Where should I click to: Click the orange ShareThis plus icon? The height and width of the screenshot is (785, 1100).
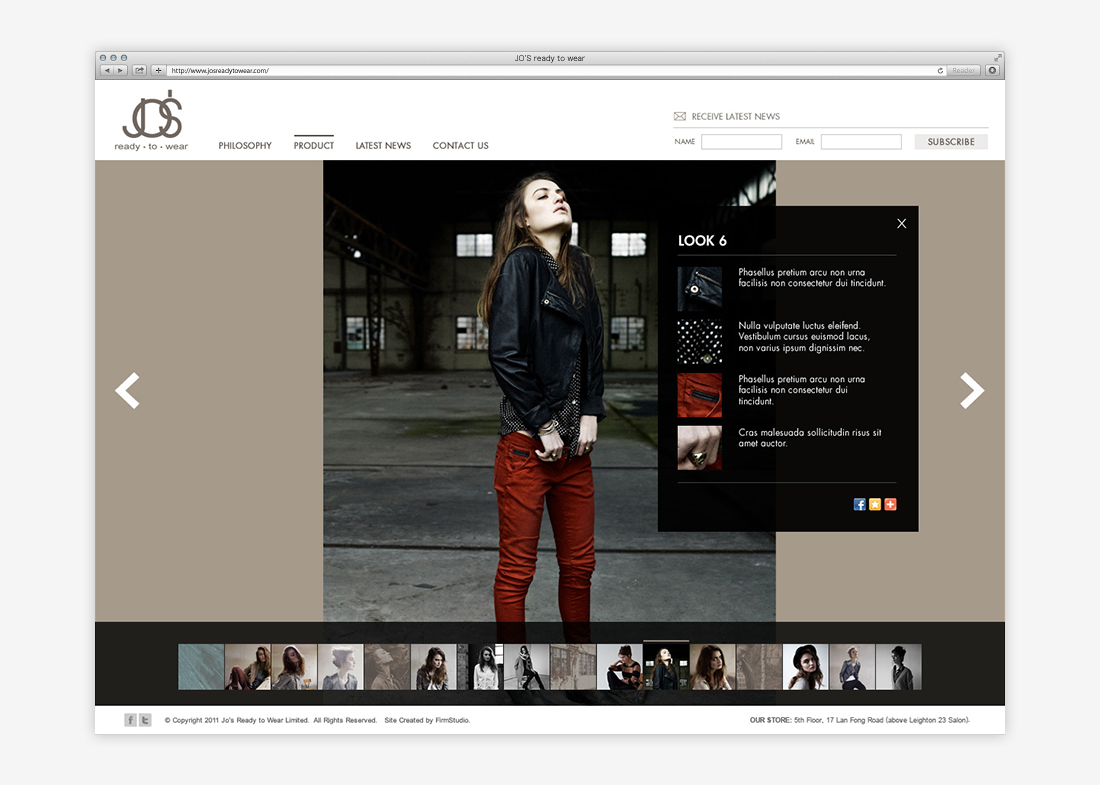pos(890,504)
